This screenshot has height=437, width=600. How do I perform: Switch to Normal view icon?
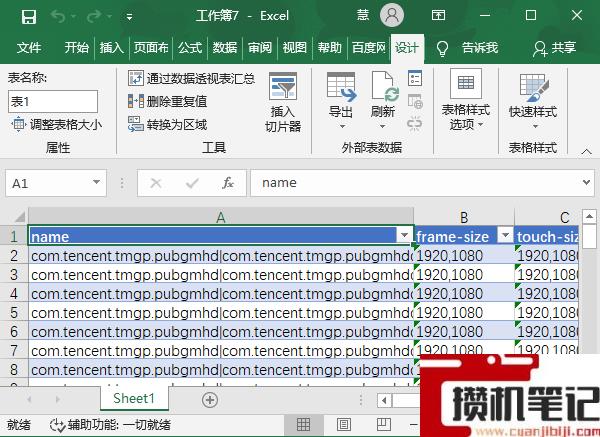click(303, 424)
